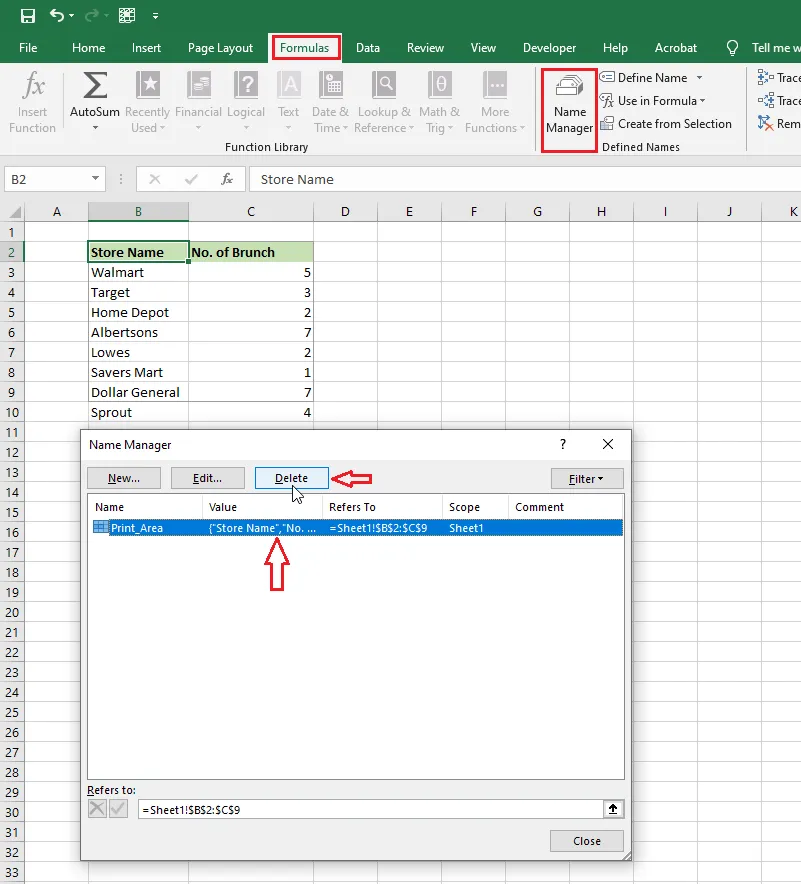The height and width of the screenshot is (884, 801).
Task: Open the Help tab
Action: coord(616,48)
